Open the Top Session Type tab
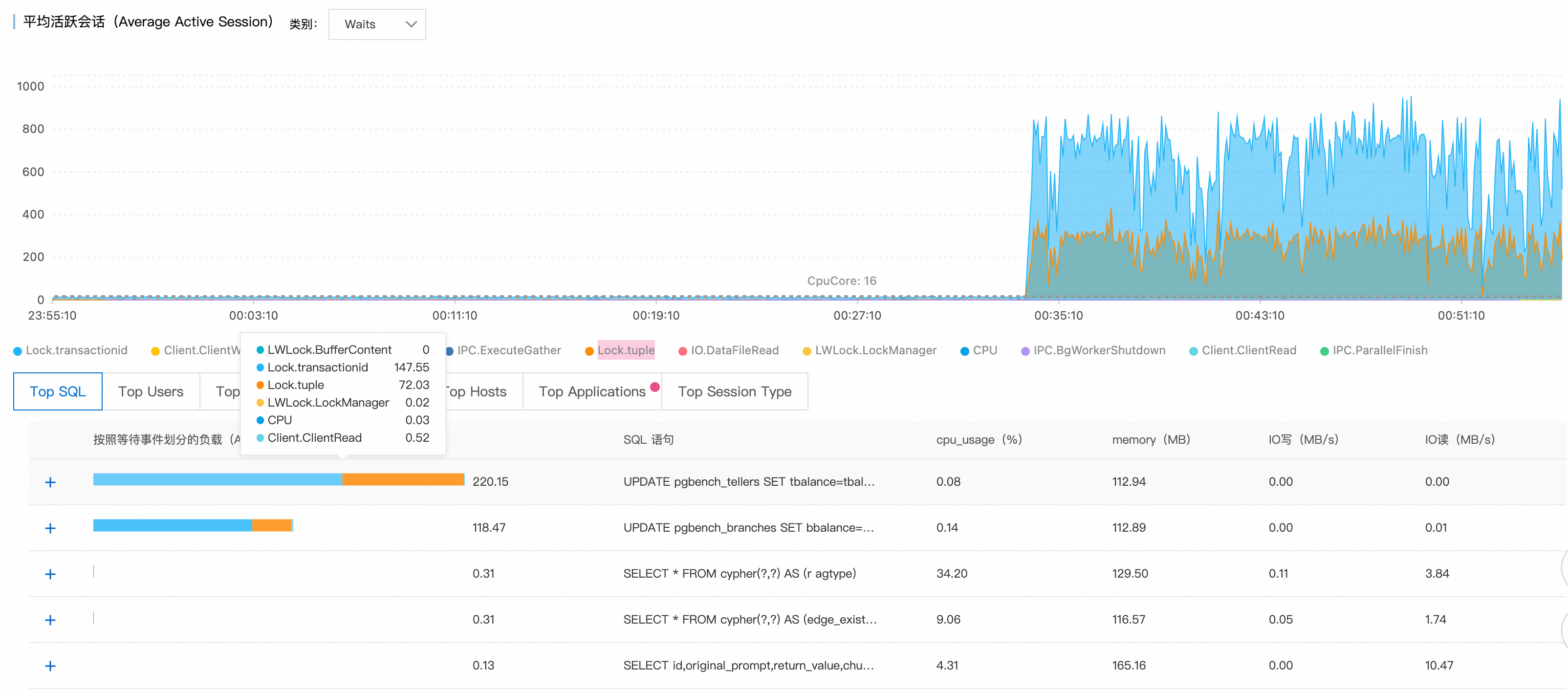Image resolution: width=1568 pixels, height=691 pixels. [x=734, y=391]
